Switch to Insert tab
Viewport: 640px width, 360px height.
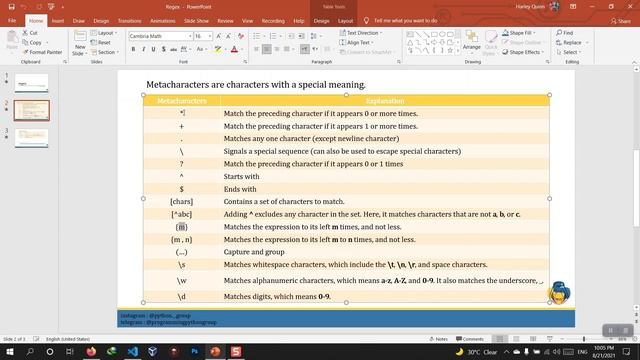pos(58,20)
